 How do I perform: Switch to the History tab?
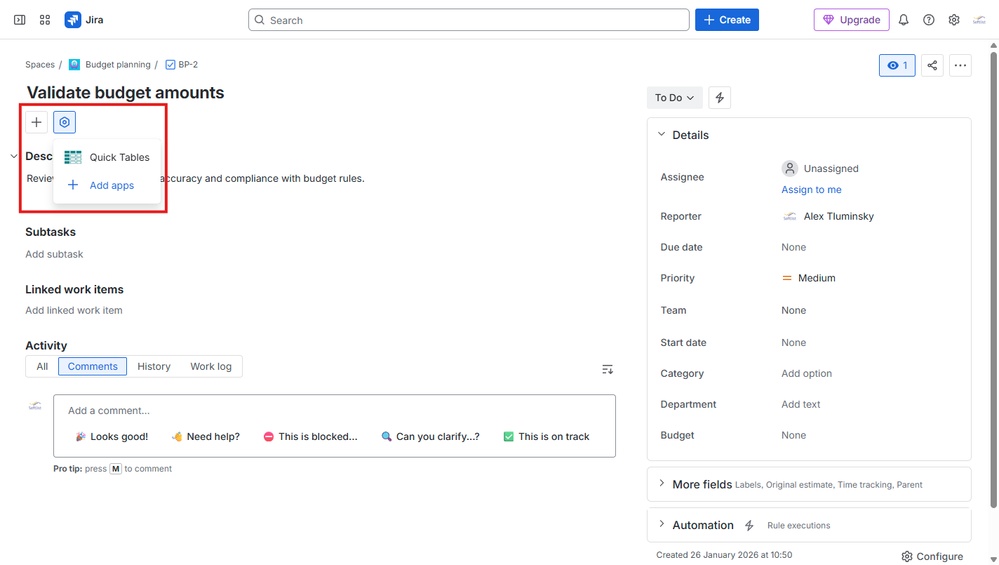click(154, 366)
